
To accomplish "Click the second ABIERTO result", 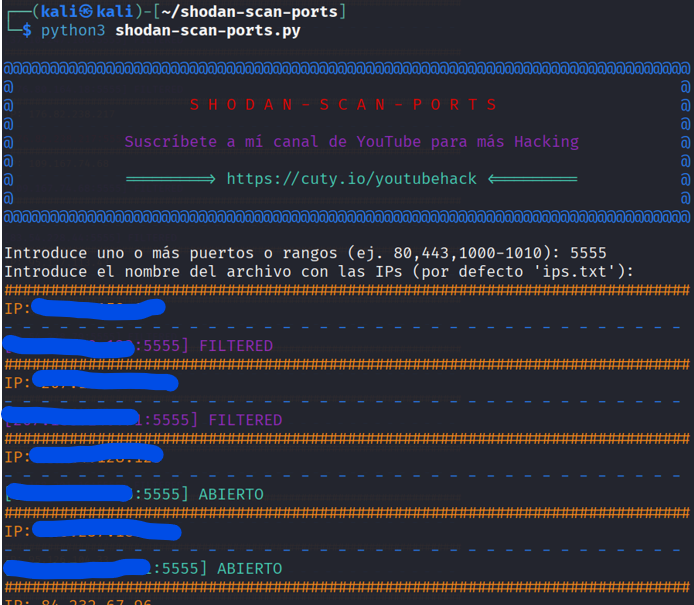I will tap(250, 569).
